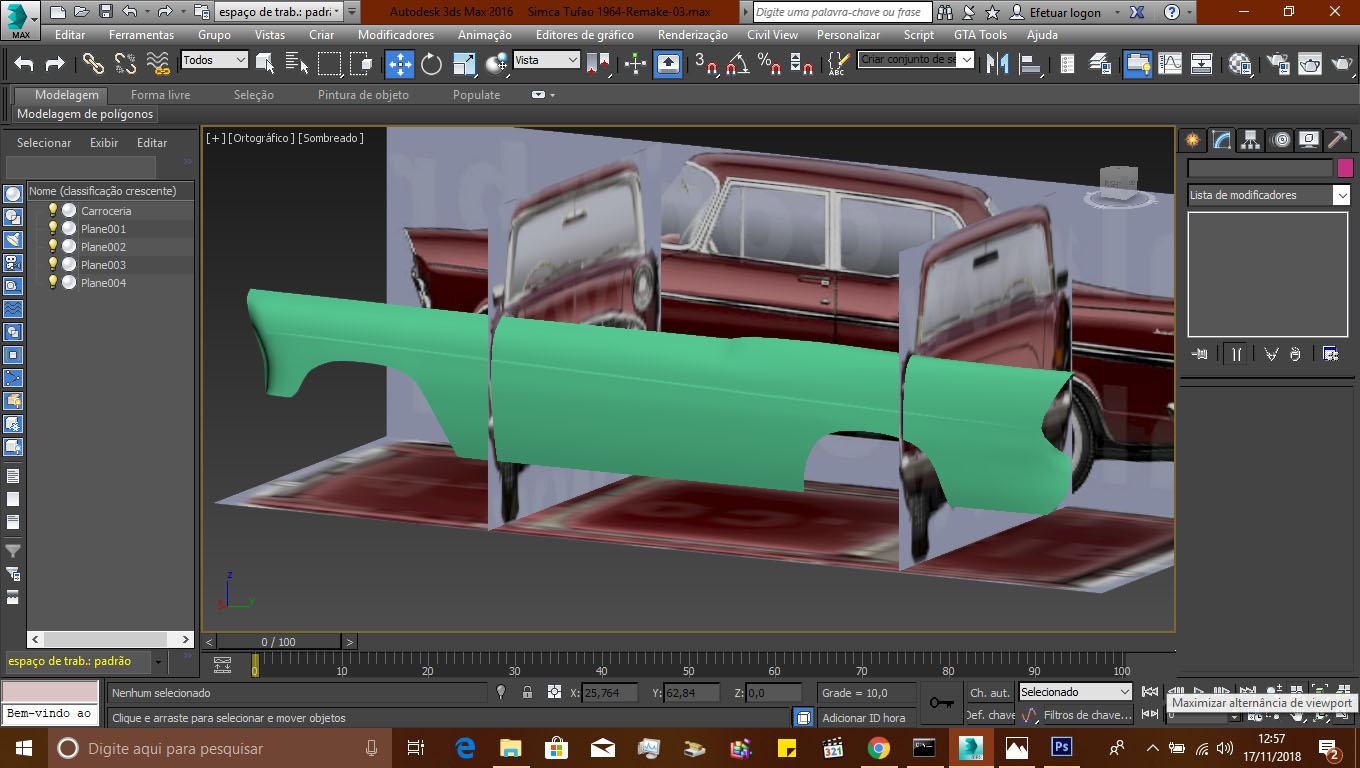Select the Rotate tool in main toolbar
Screen dimensions: 1360x768
click(431, 64)
